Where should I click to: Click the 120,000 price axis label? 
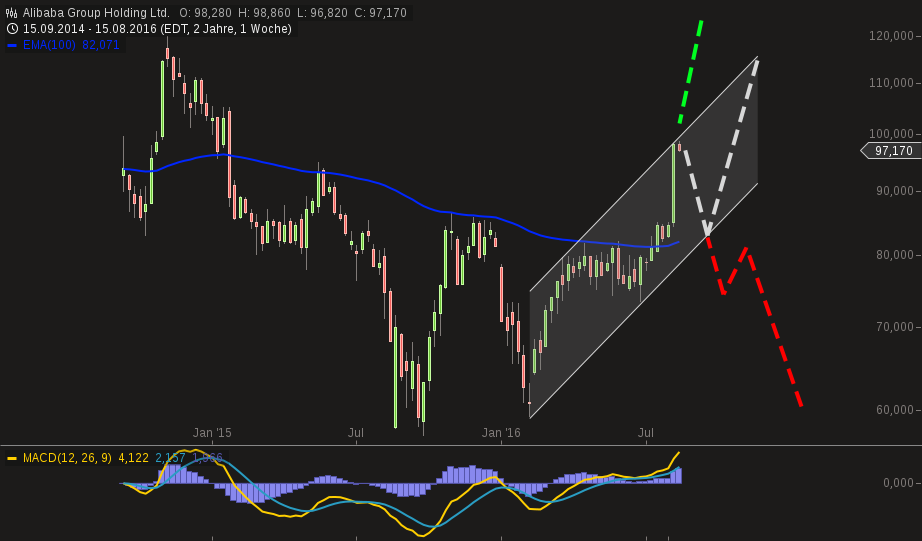[x=892, y=36]
